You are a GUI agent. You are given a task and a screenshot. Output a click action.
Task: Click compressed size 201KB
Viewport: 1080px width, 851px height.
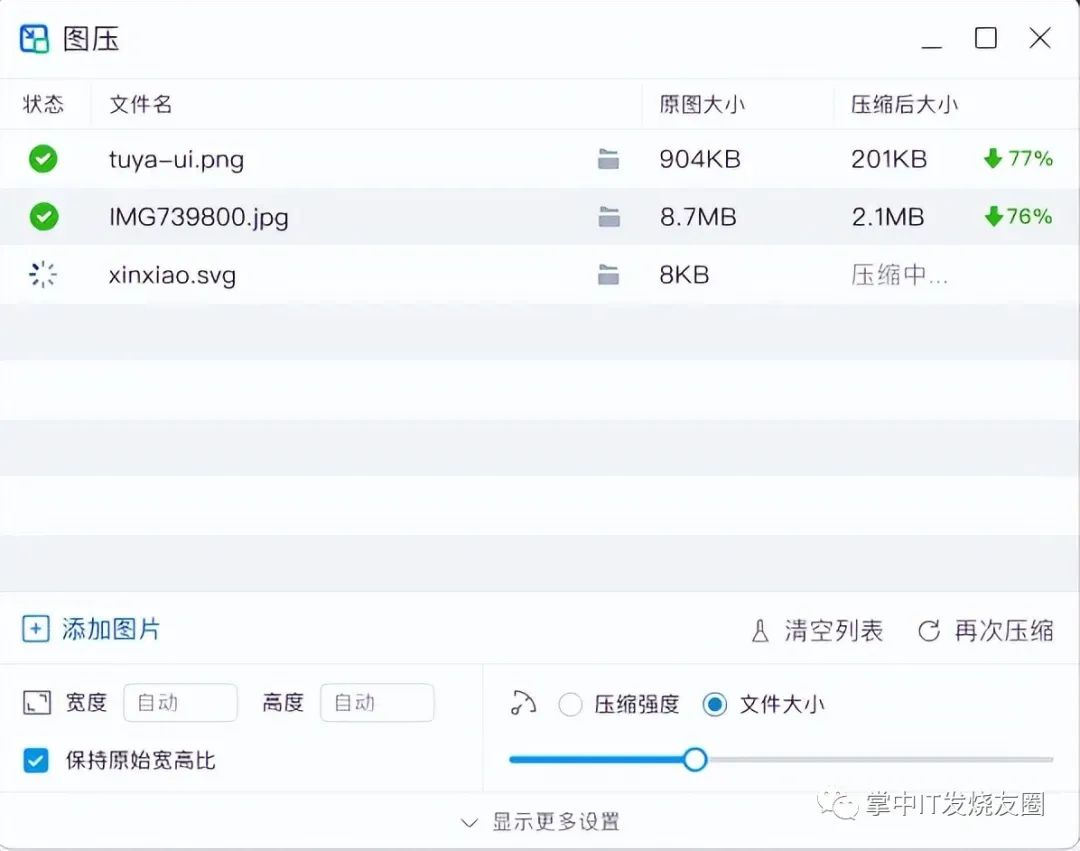pyautogui.click(x=889, y=159)
